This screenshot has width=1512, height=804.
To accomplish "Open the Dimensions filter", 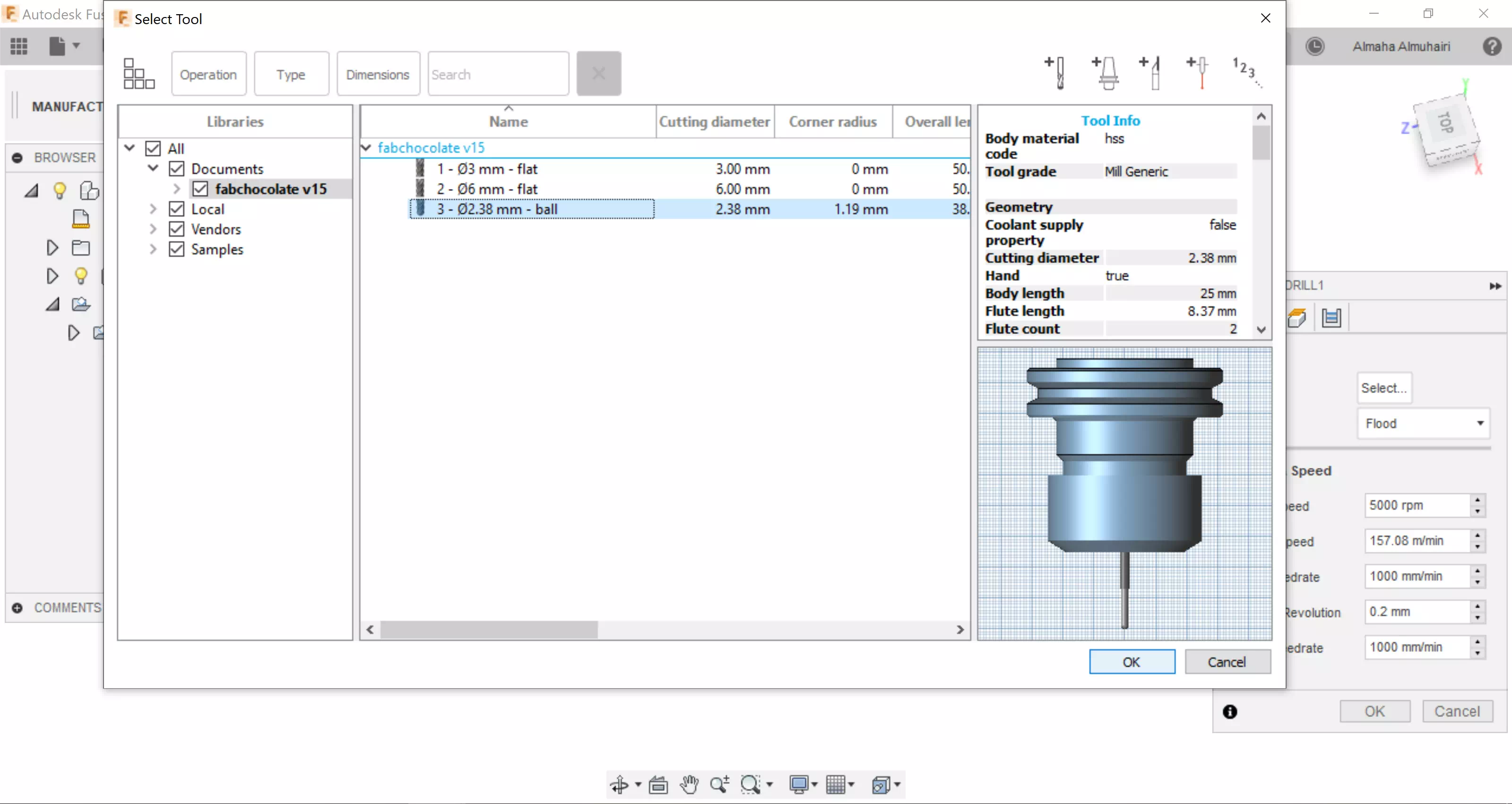I will pyautogui.click(x=378, y=75).
